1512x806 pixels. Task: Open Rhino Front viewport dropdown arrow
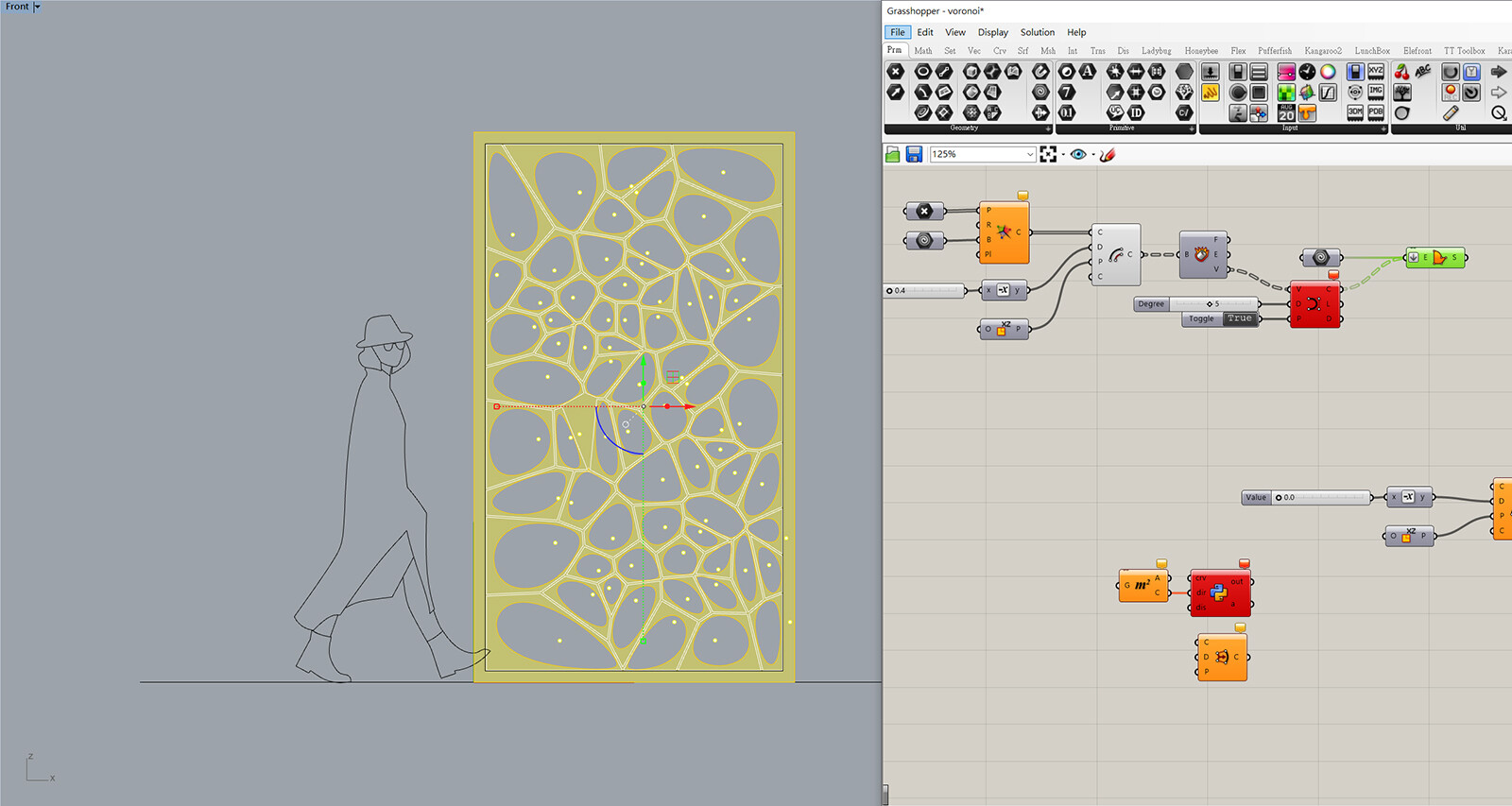37,7
